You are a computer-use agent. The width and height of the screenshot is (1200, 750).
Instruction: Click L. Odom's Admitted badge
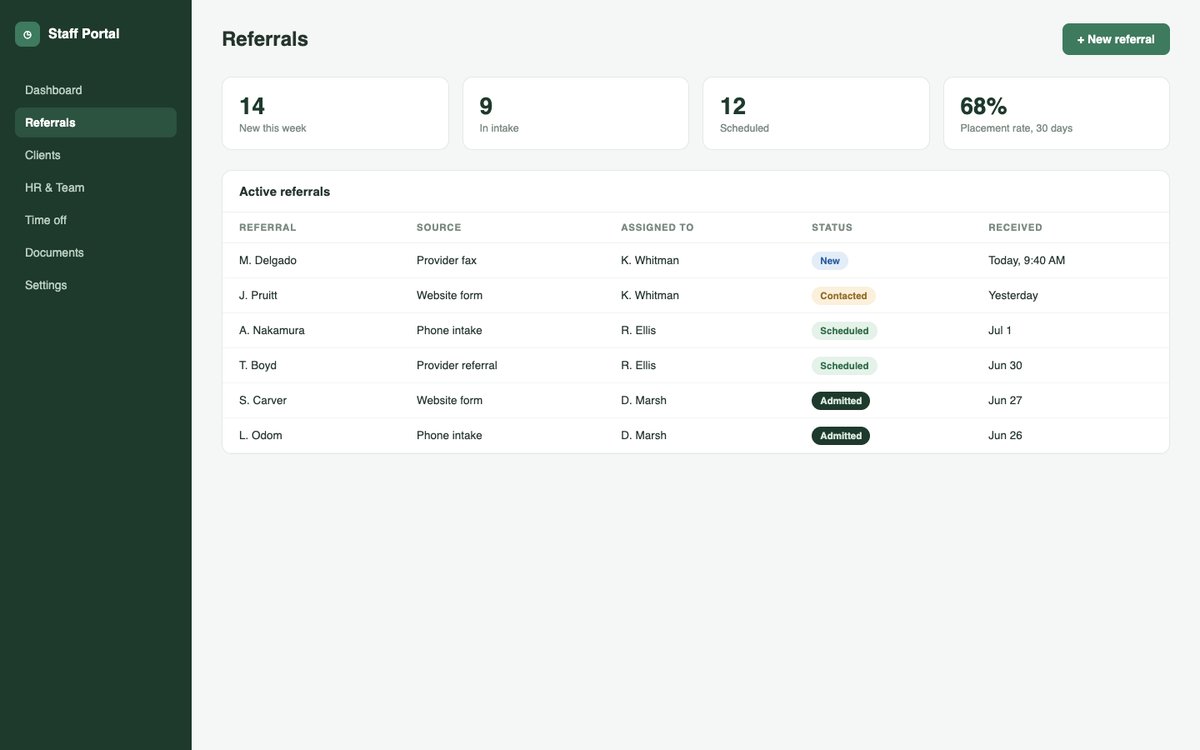click(x=841, y=436)
